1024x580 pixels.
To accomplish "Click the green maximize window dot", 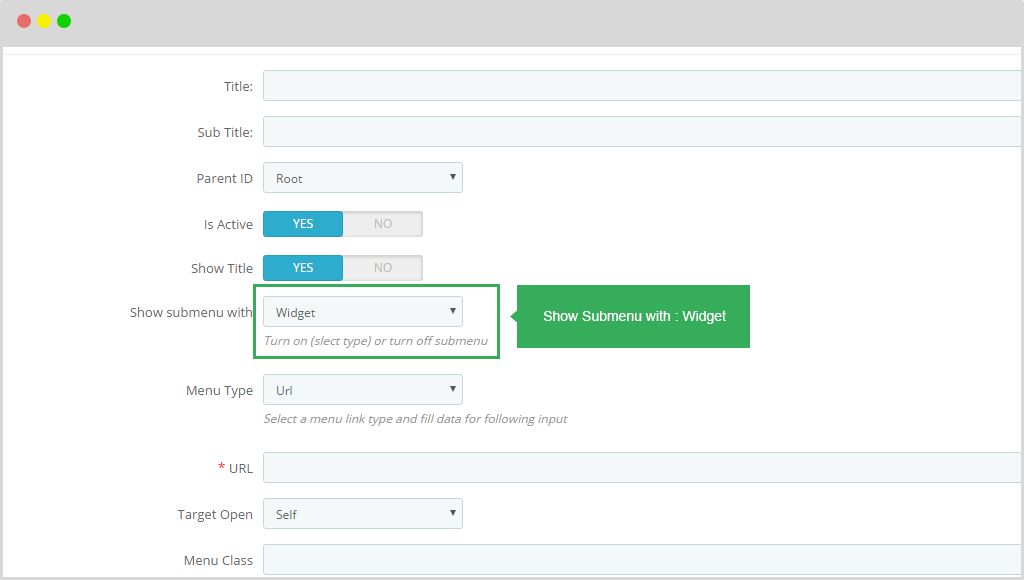I will pyautogui.click(x=64, y=21).
